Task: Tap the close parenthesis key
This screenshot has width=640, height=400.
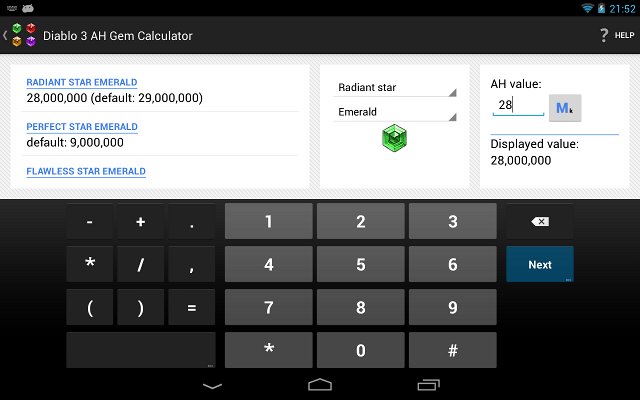Action: point(141,307)
